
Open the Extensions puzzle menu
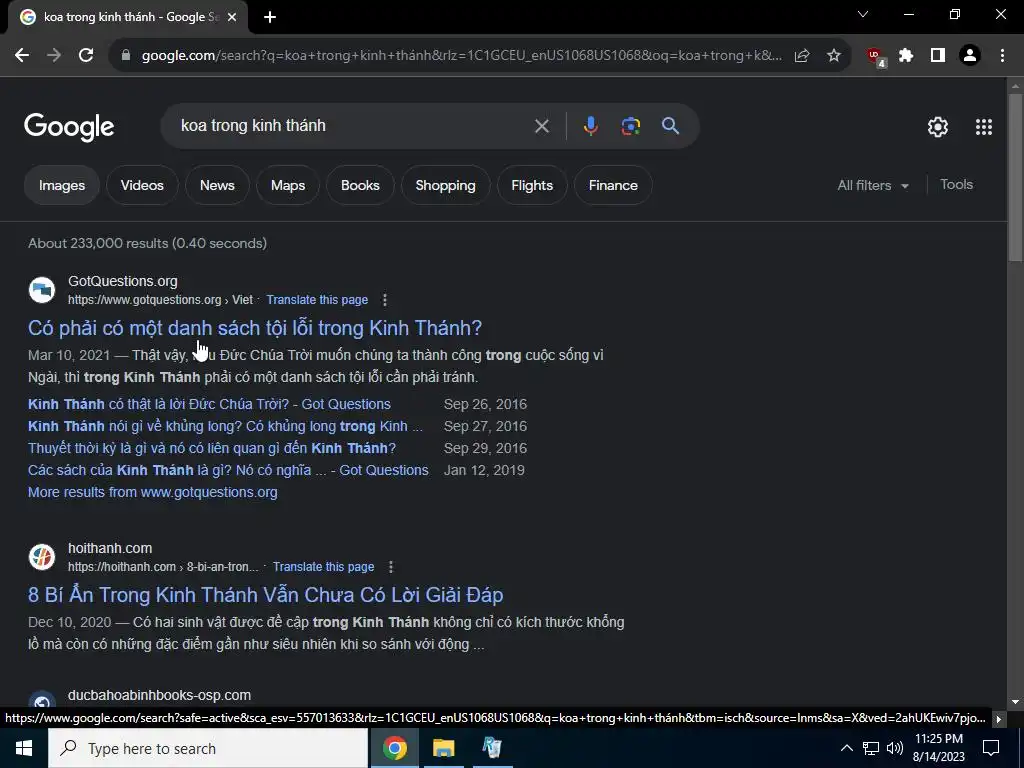906,56
